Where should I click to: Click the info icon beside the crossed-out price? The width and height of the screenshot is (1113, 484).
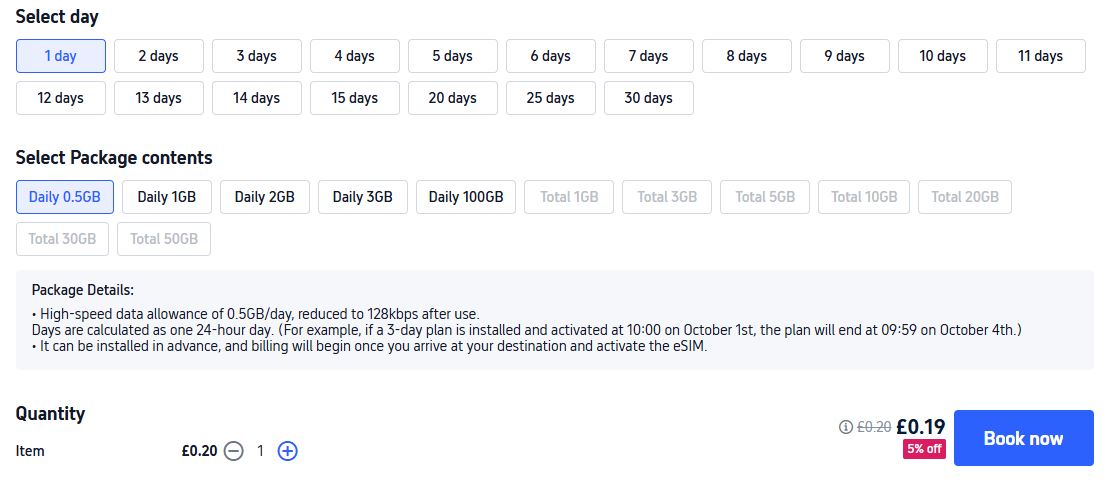pyautogui.click(x=846, y=427)
